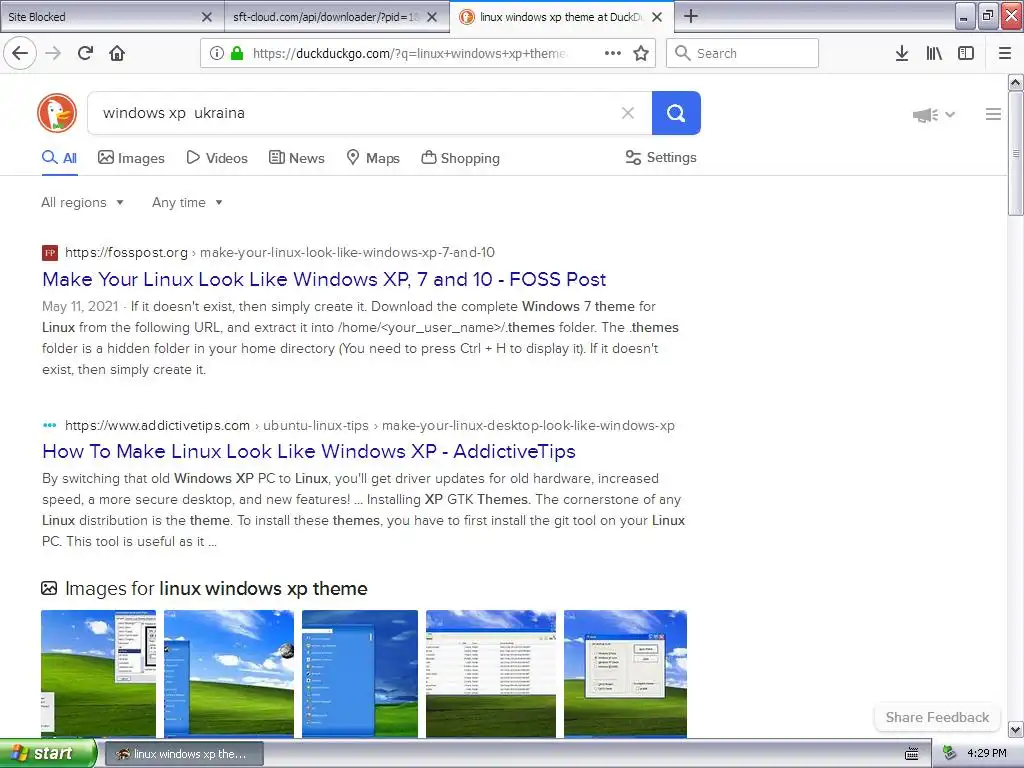Expand the Any time filter

click(187, 202)
